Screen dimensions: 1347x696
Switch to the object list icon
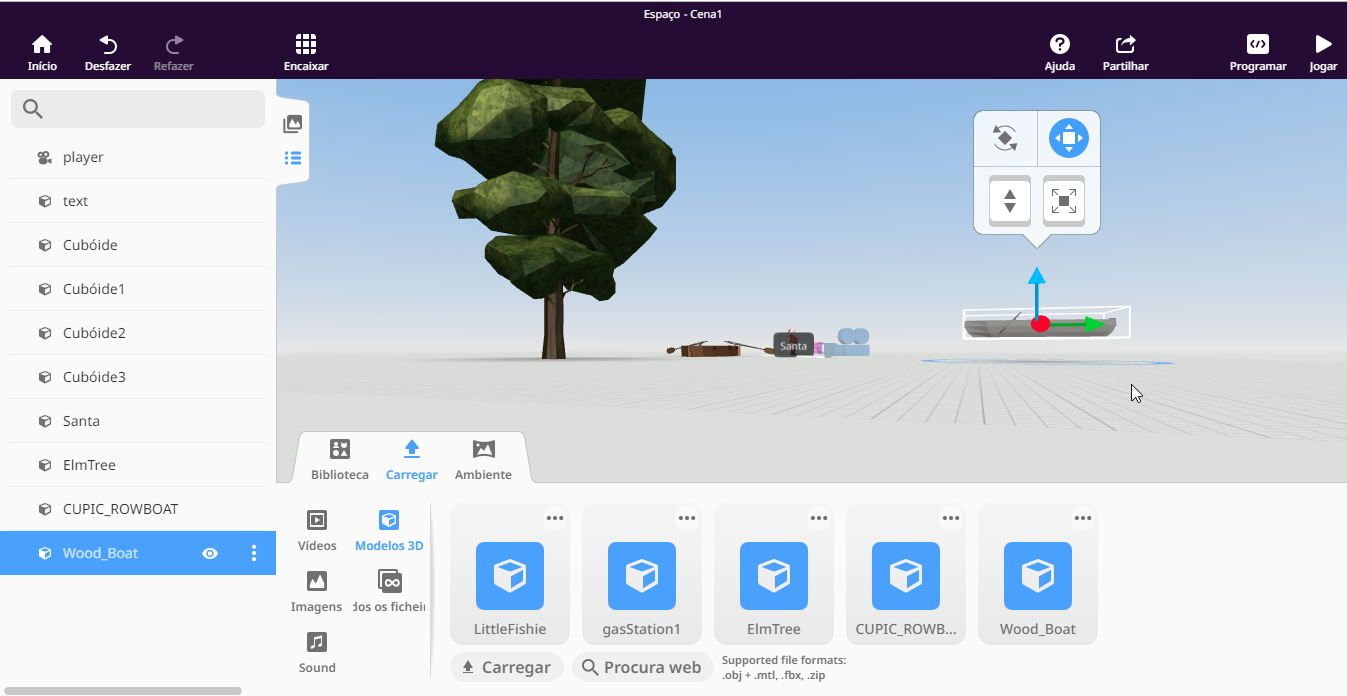pyautogui.click(x=293, y=158)
